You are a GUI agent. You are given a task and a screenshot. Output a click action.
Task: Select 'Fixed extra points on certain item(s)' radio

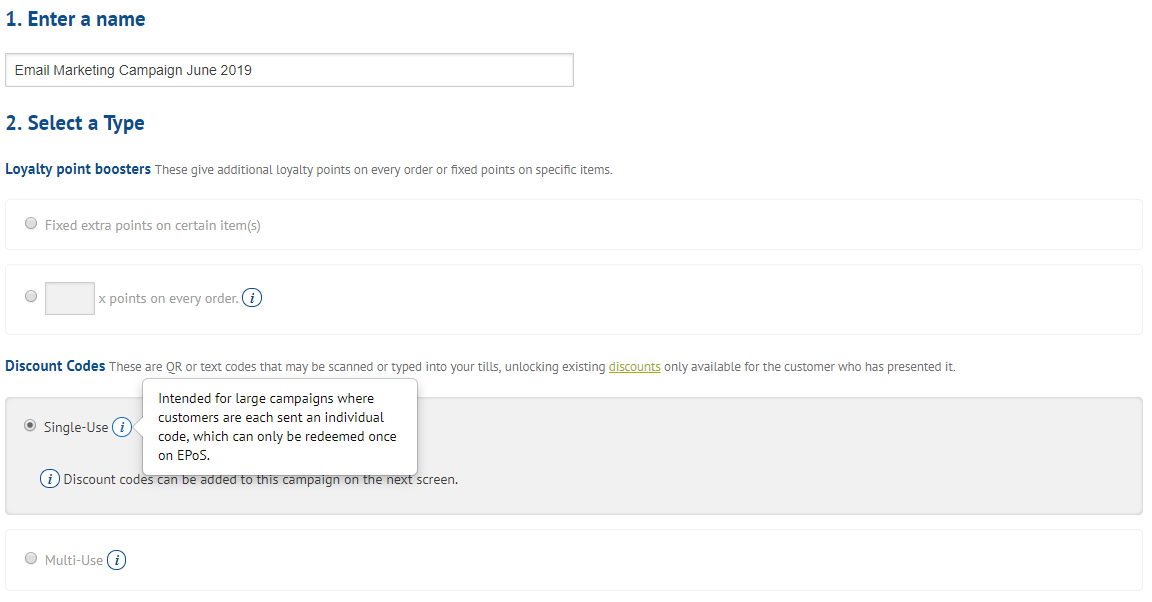(31, 224)
